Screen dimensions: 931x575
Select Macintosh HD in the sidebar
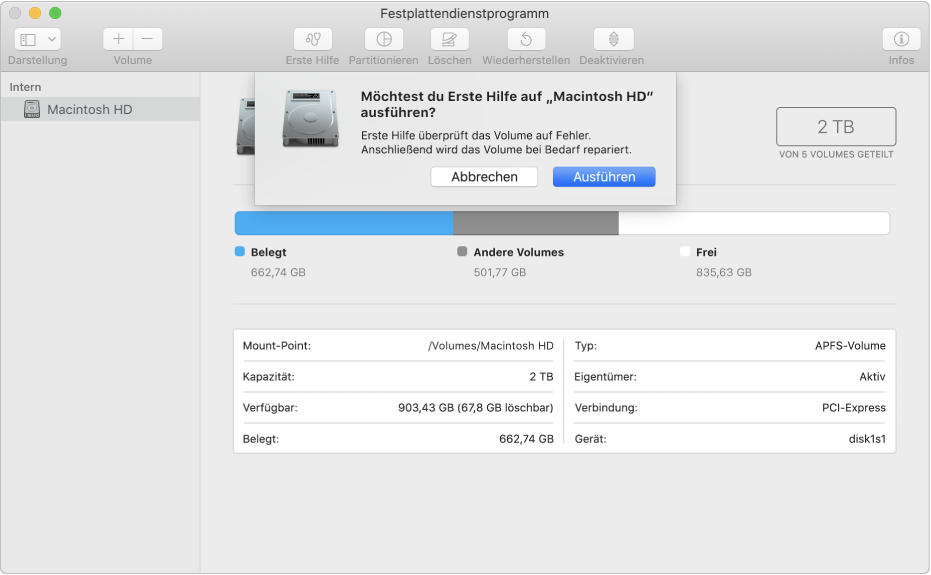tap(100, 109)
